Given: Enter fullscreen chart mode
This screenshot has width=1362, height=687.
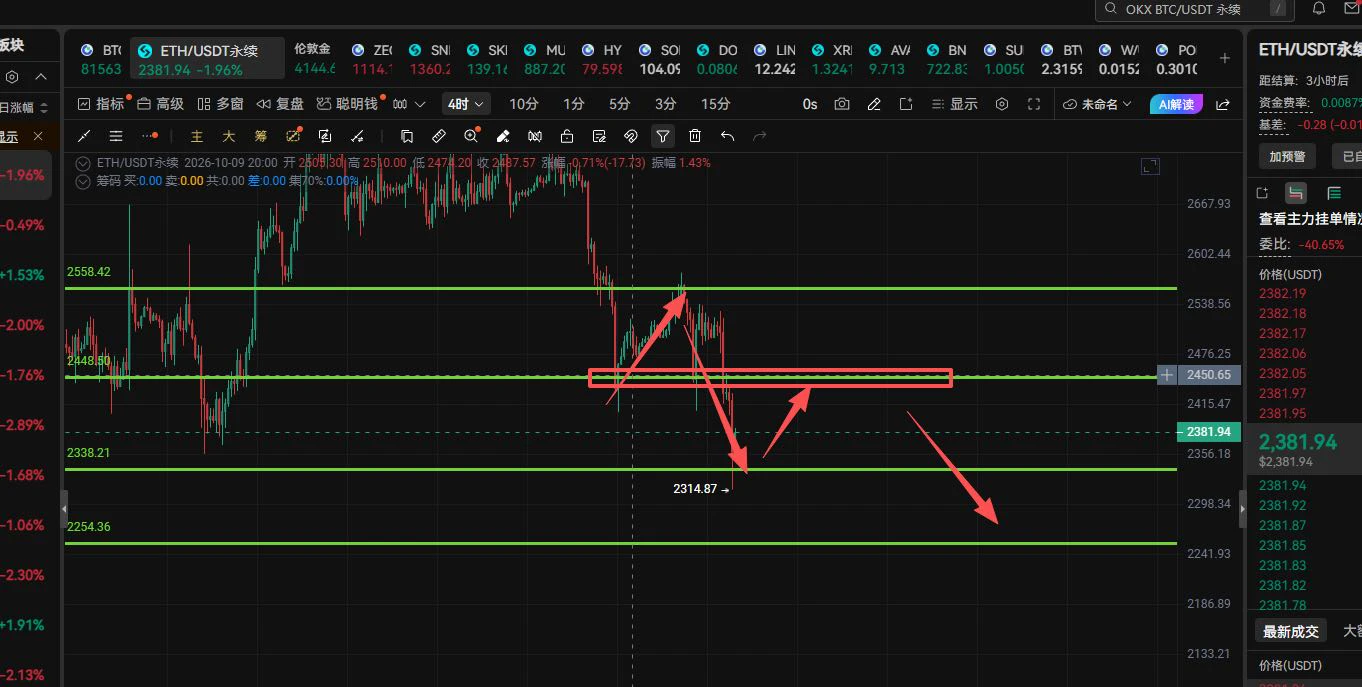Looking at the screenshot, I should (1034, 104).
